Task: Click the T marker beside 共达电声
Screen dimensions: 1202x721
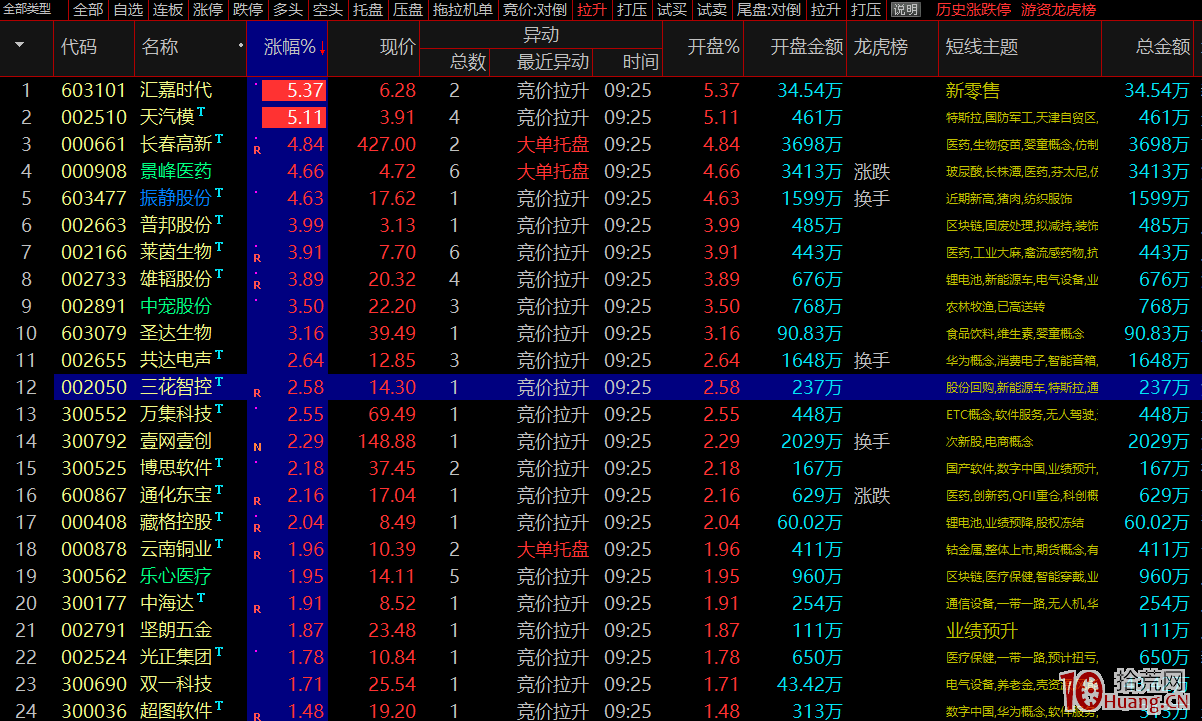Action: tap(219, 355)
